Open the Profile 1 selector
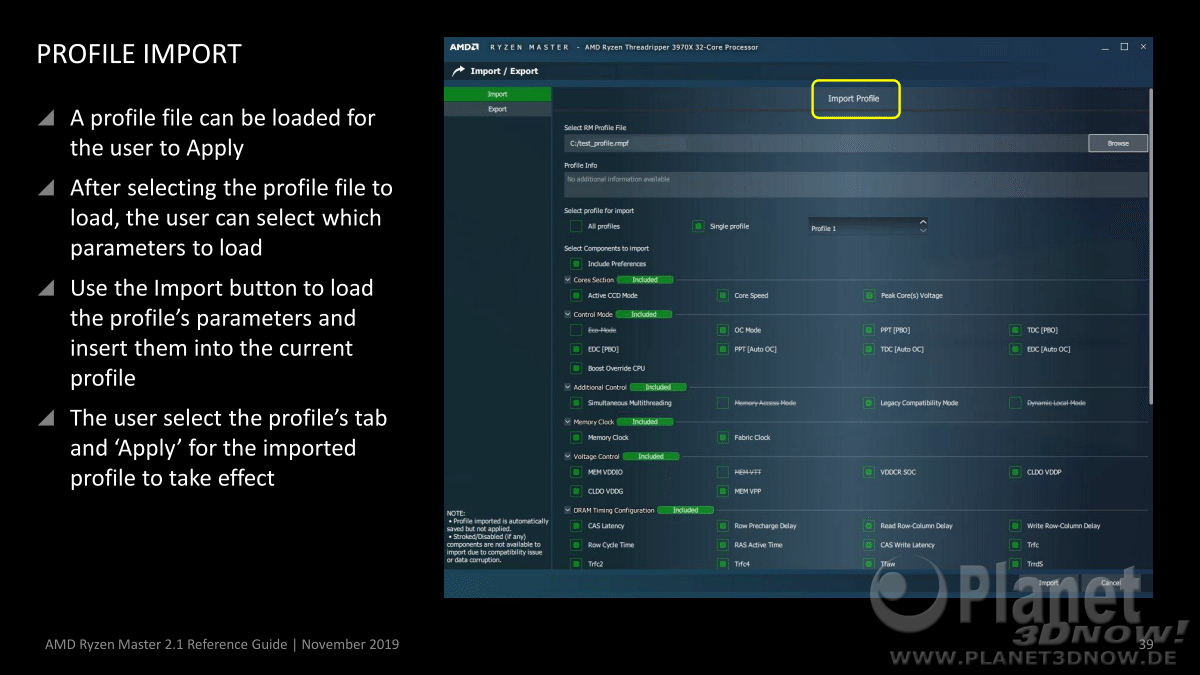 (868, 228)
